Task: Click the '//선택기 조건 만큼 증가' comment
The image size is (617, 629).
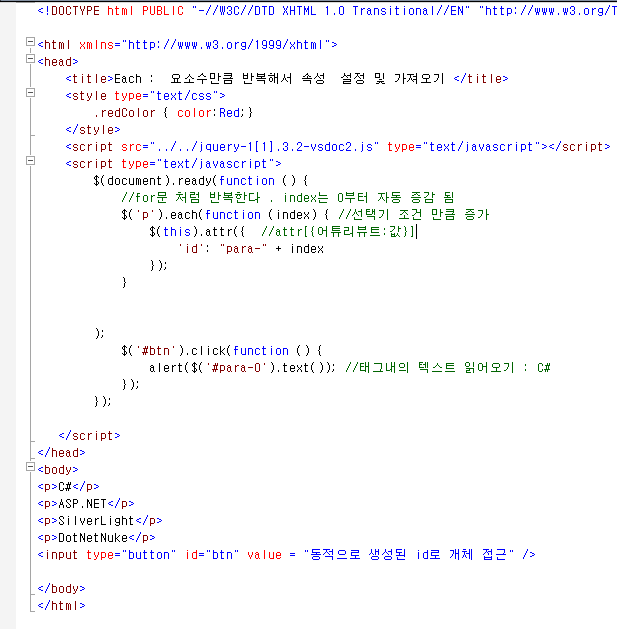Action: point(414,215)
